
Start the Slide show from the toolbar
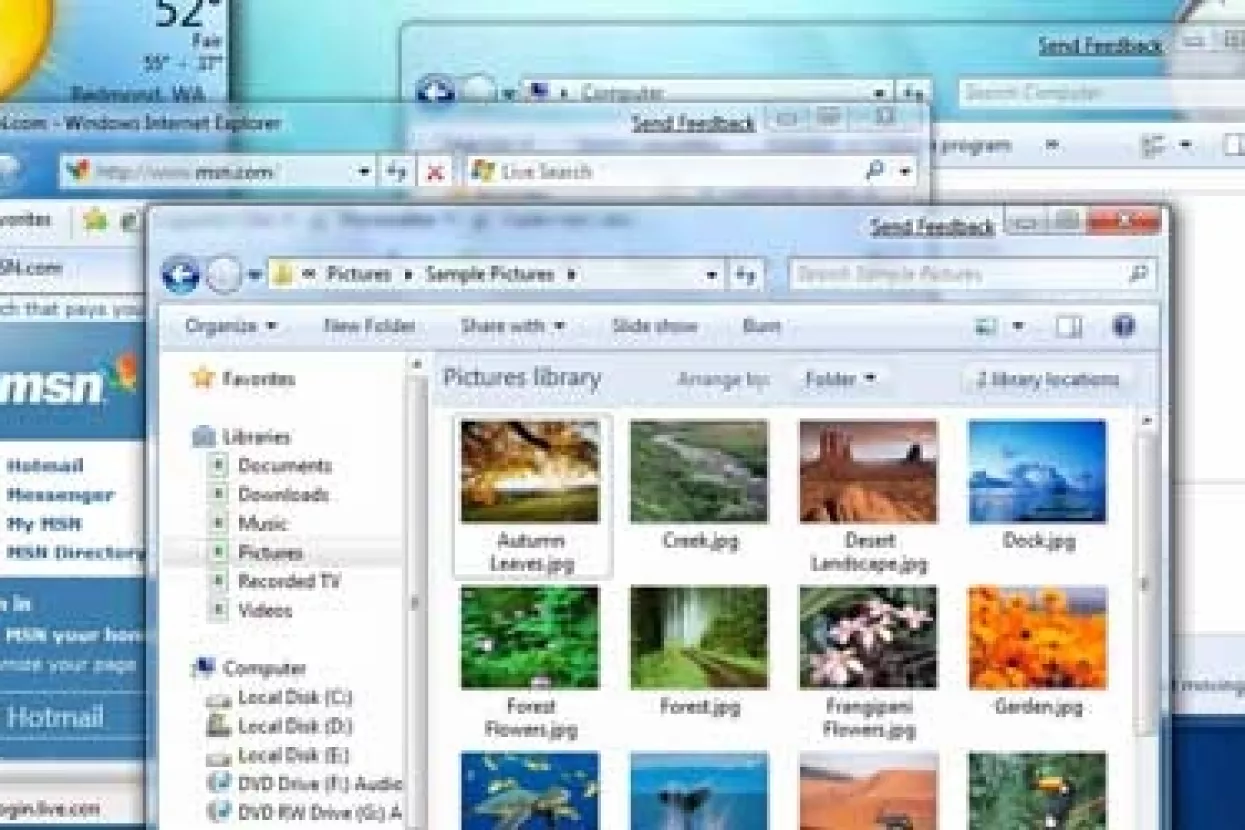654,326
